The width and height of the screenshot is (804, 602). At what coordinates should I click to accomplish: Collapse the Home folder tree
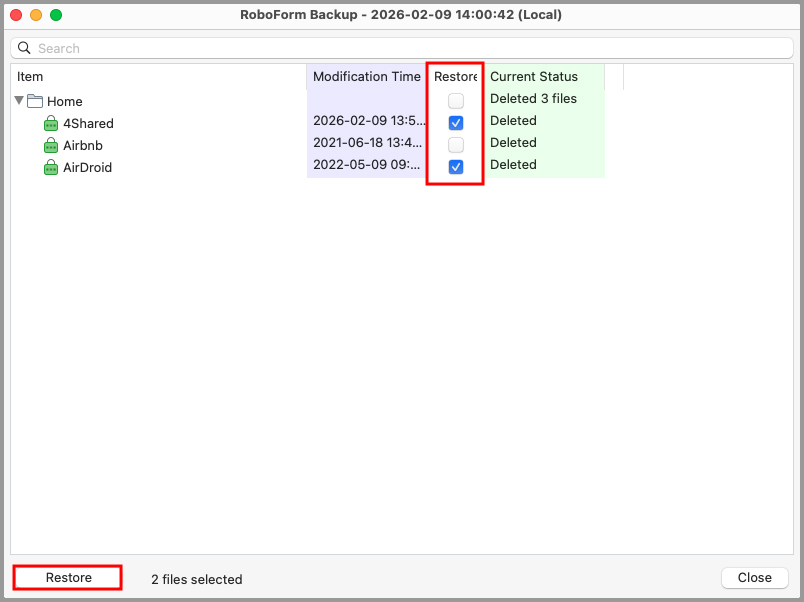click(x=19, y=101)
